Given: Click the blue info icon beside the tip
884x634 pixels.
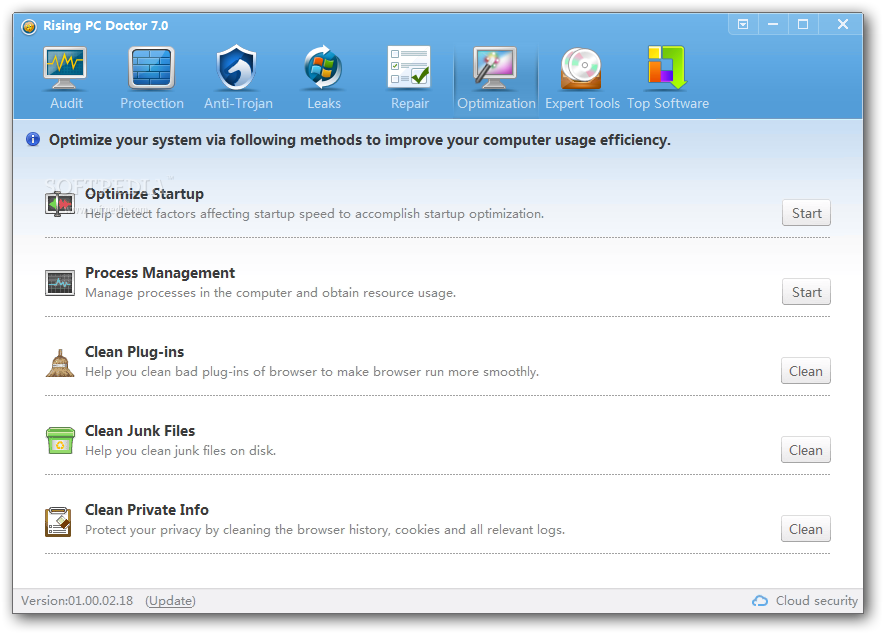Looking at the screenshot, I should tap(33, 139).
